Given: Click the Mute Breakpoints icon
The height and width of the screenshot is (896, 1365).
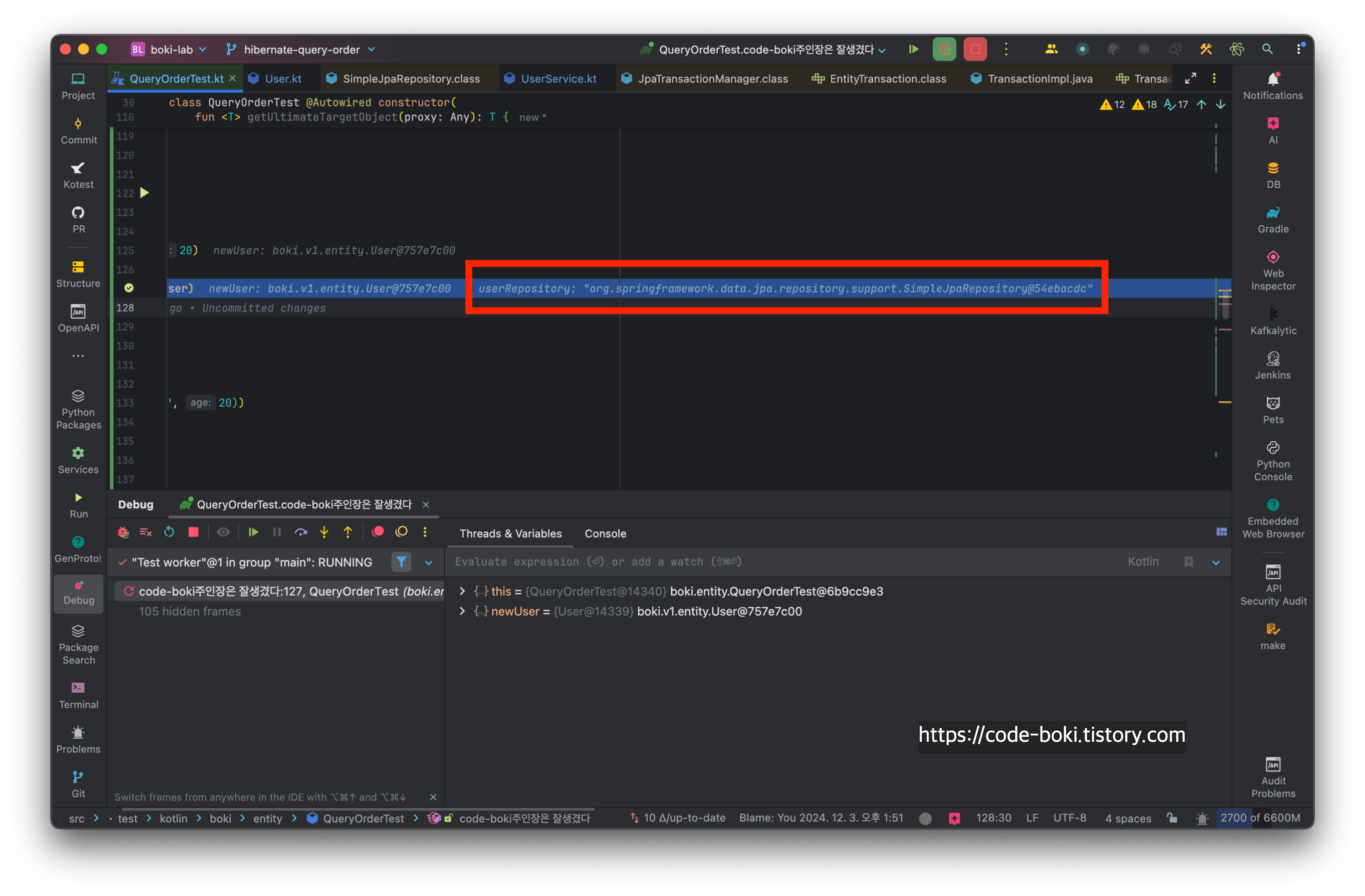Looking at the screenshot, I should pyautogui.click(x=401, y=532).
